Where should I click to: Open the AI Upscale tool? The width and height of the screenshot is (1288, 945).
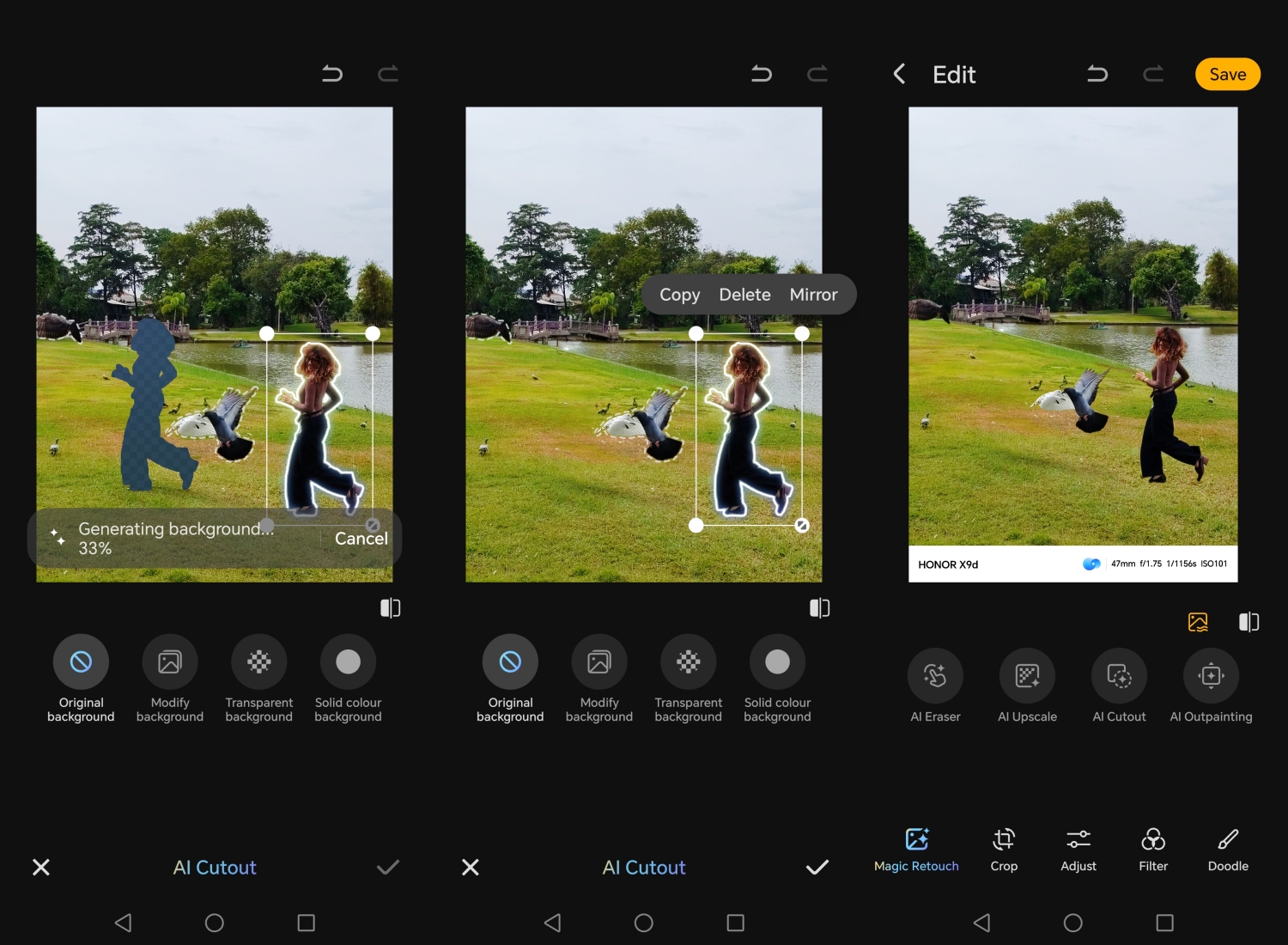pos(1027,676)
